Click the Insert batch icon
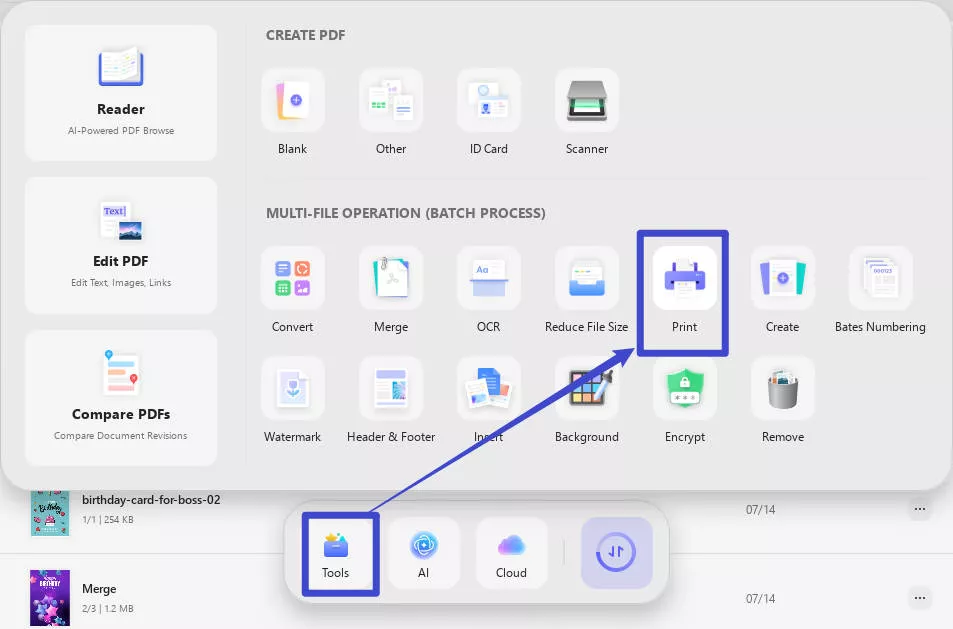Viewport: 953px width, 629px height. pos(489,388)
